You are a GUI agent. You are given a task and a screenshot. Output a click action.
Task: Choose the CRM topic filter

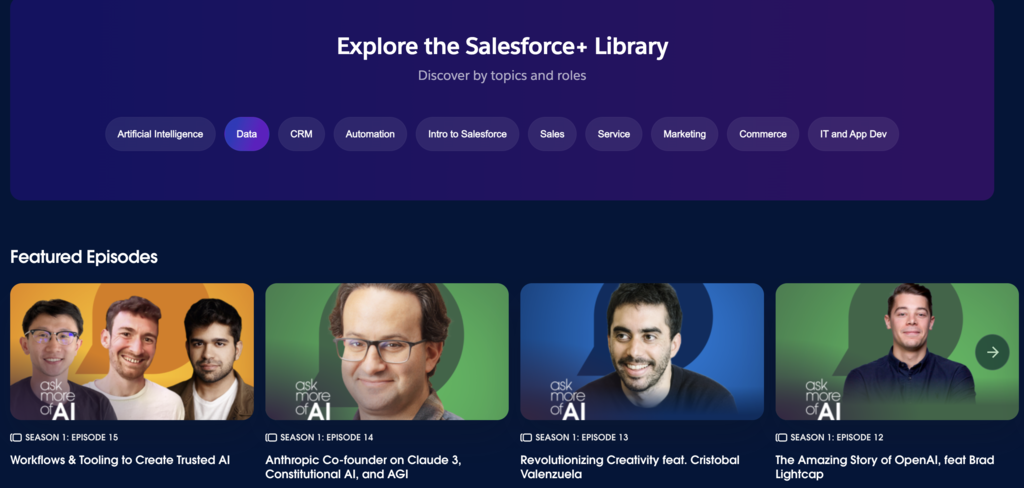point(301,134)
